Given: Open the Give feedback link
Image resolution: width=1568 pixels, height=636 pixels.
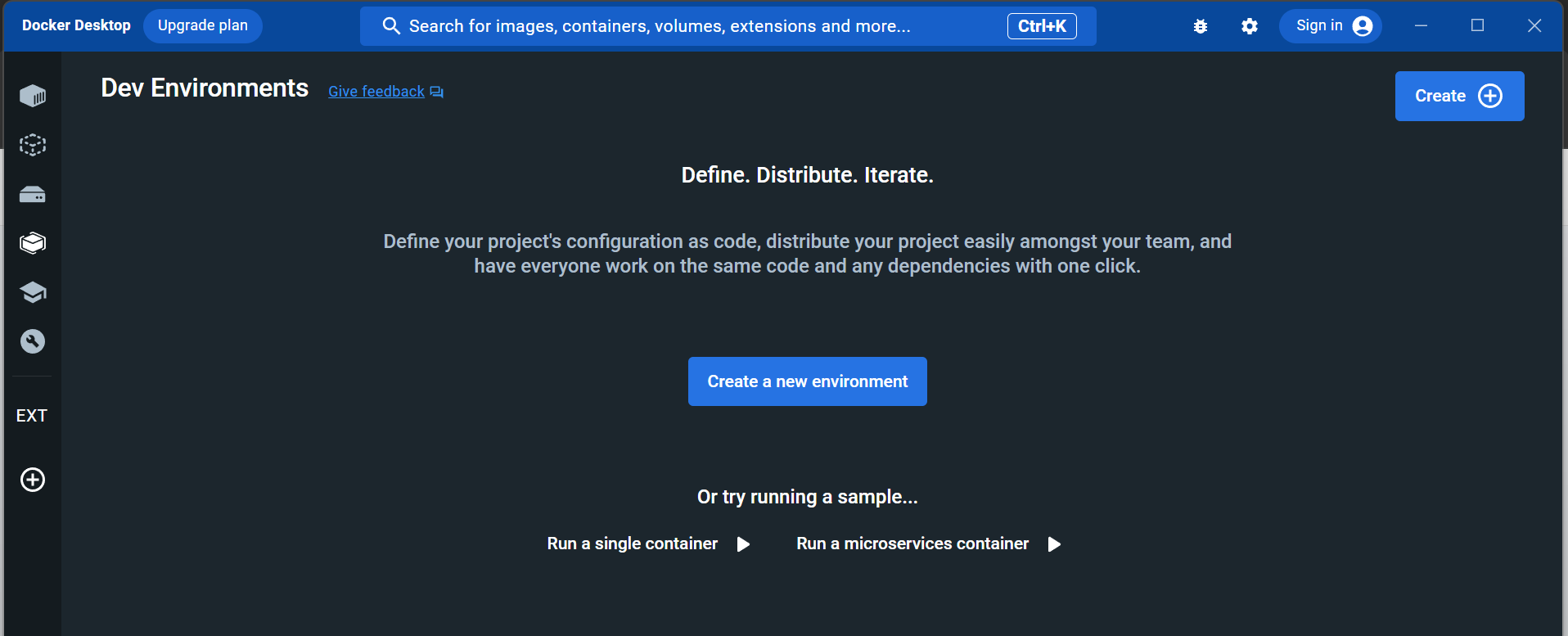Looking at the screenshot, I should point(376,92).
